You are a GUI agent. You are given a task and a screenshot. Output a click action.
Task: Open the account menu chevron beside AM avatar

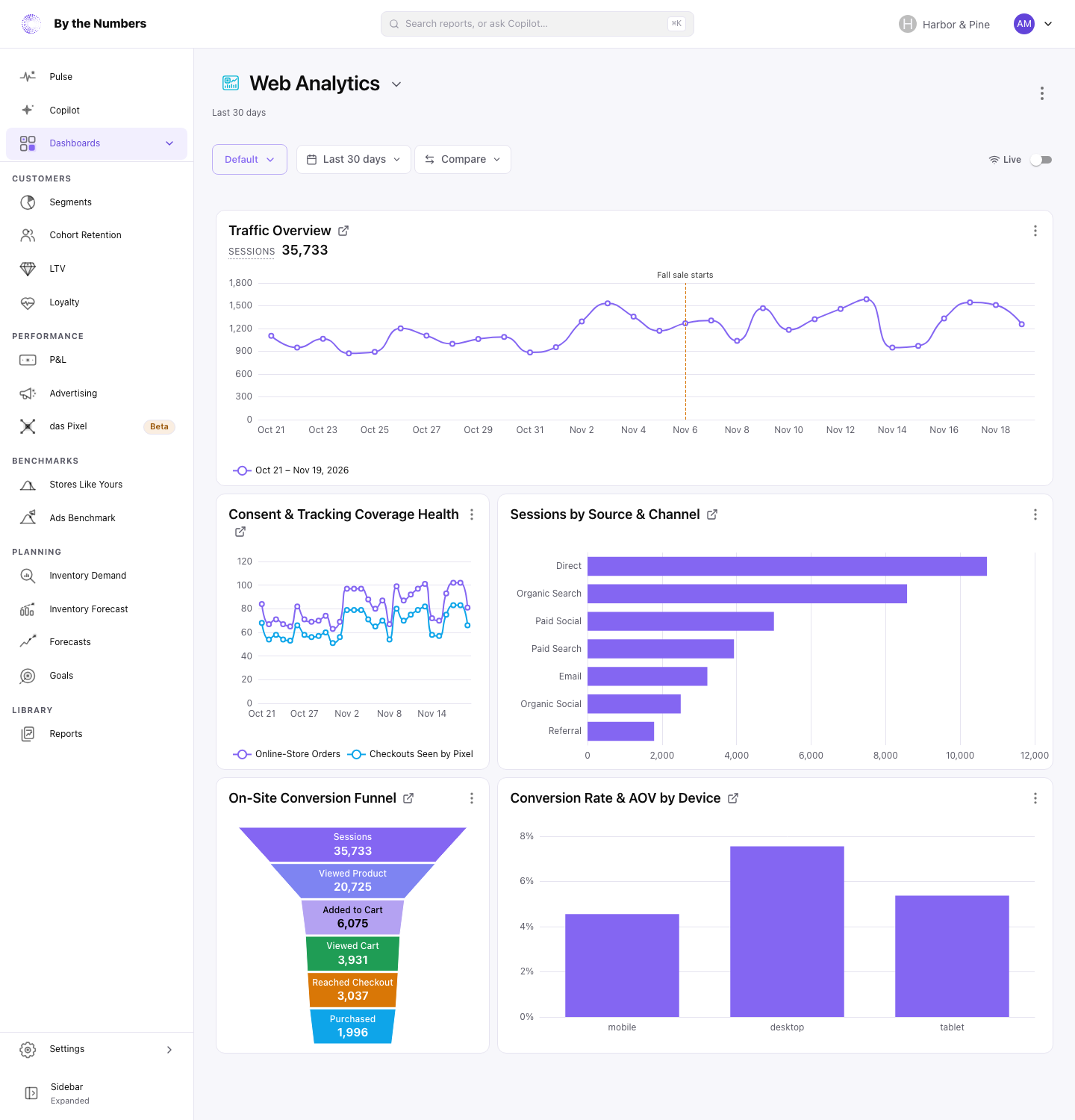coord(1048,24)
